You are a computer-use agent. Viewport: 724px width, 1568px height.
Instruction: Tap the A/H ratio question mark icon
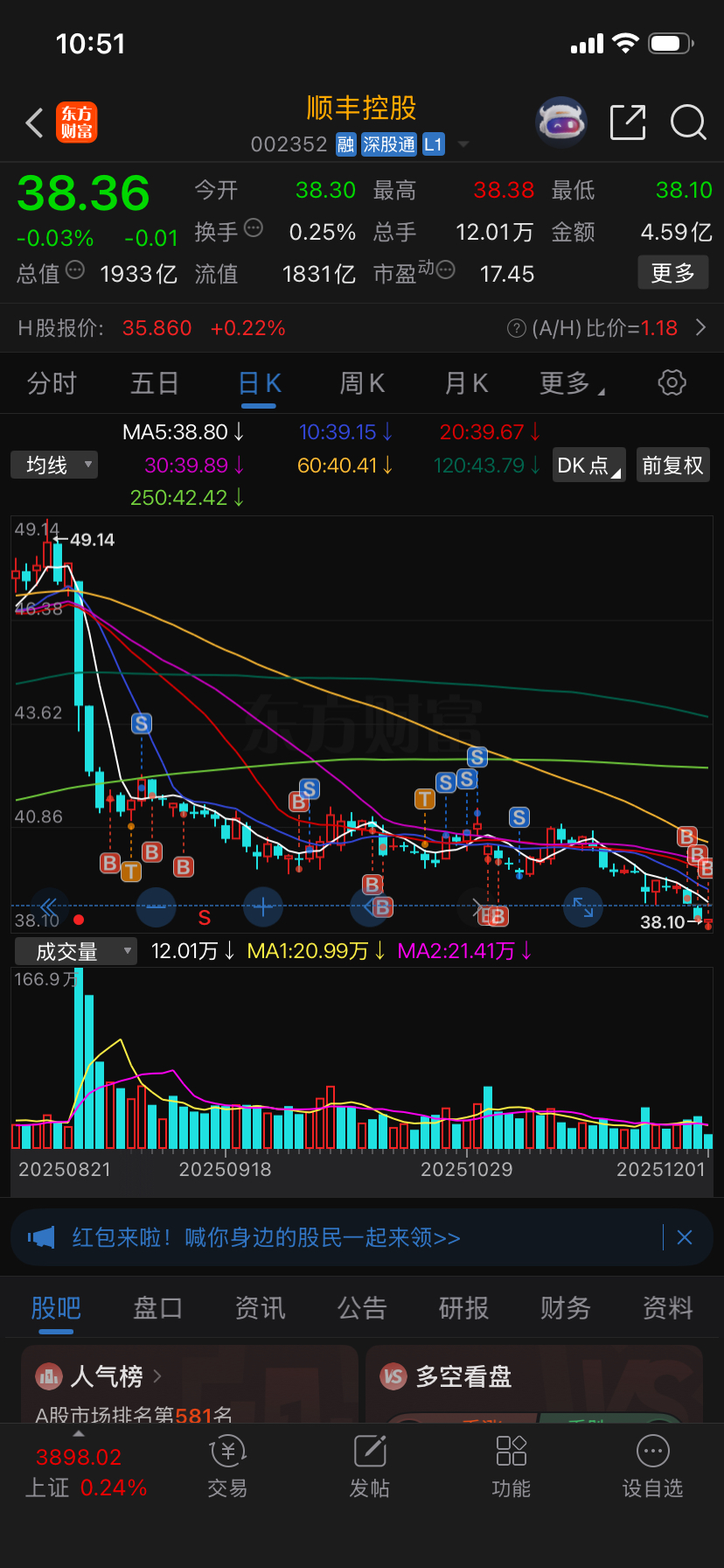click(x=517, y=328)
